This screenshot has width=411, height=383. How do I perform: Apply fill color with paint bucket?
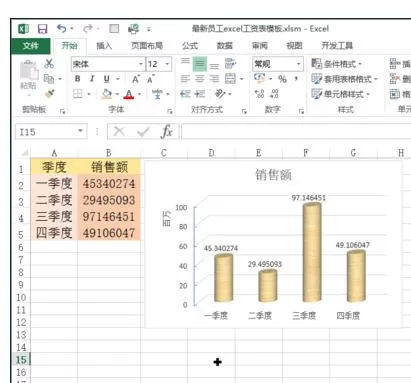coord(107,94)
